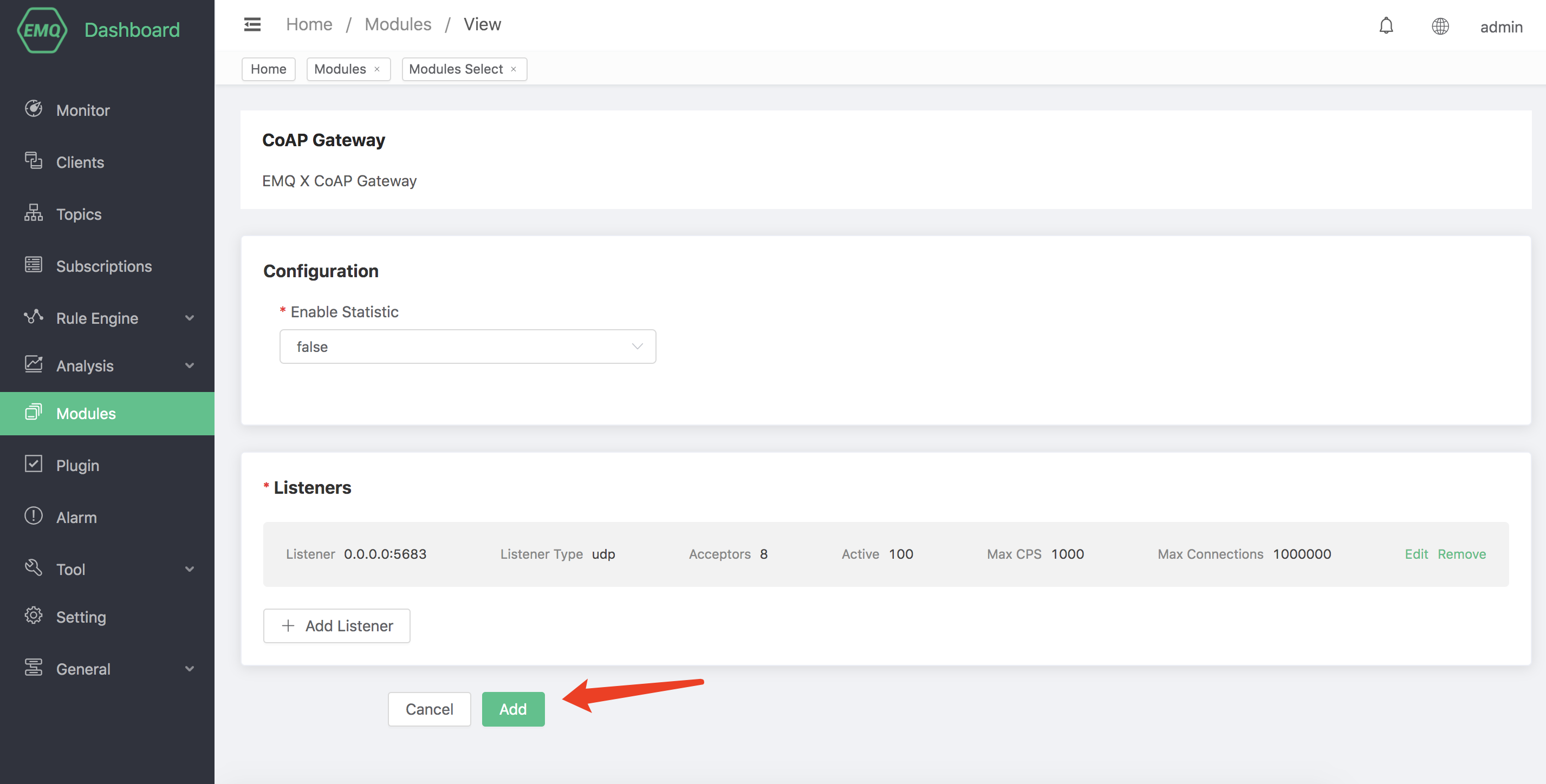Click Edit on the 0.0.0.0:5683 listener
The width and height of the screenshot is (1546, 784).
pyautogui.click(x=1417, y=554)
